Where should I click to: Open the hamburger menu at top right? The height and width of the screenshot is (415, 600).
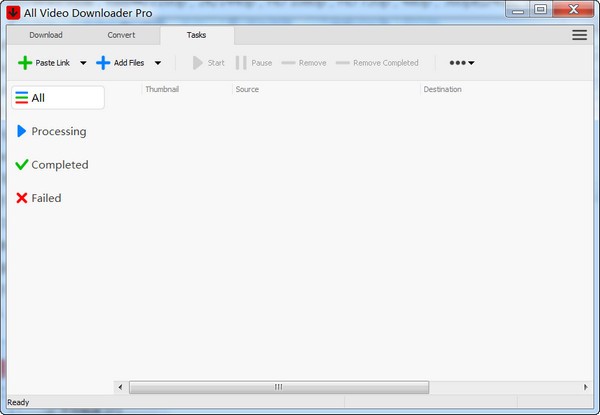point(579,35)
